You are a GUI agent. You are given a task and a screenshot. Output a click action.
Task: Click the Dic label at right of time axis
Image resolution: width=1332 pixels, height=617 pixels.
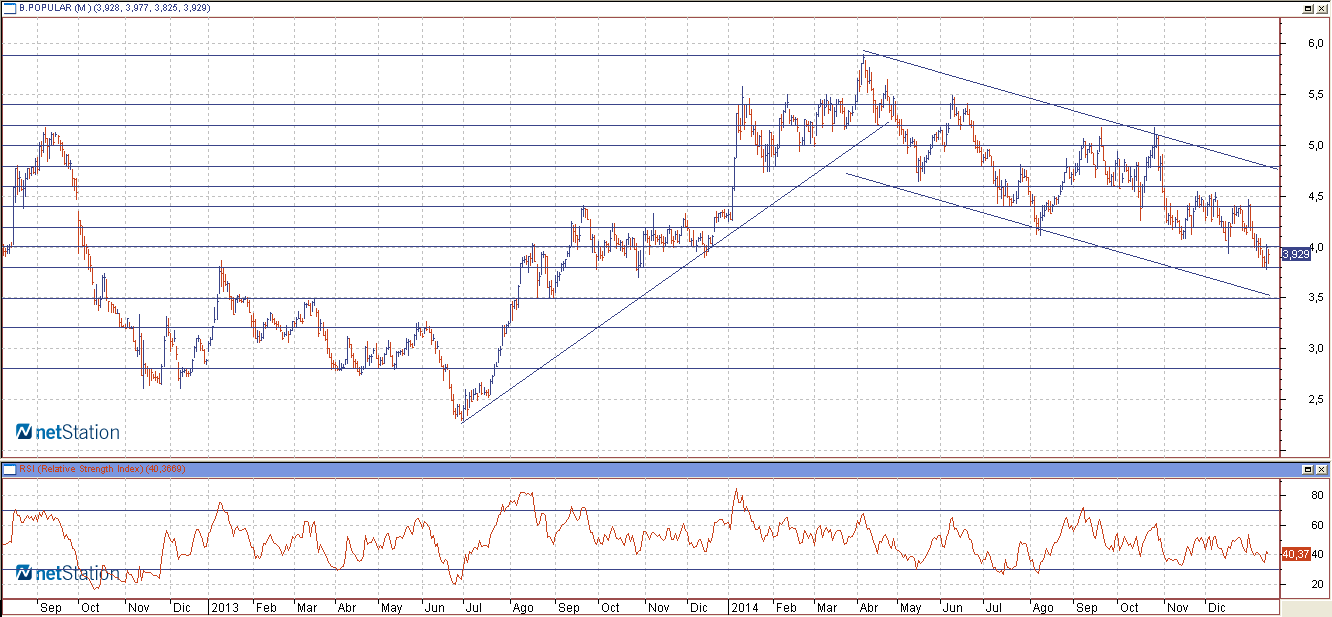click(x=1216, y=607)
